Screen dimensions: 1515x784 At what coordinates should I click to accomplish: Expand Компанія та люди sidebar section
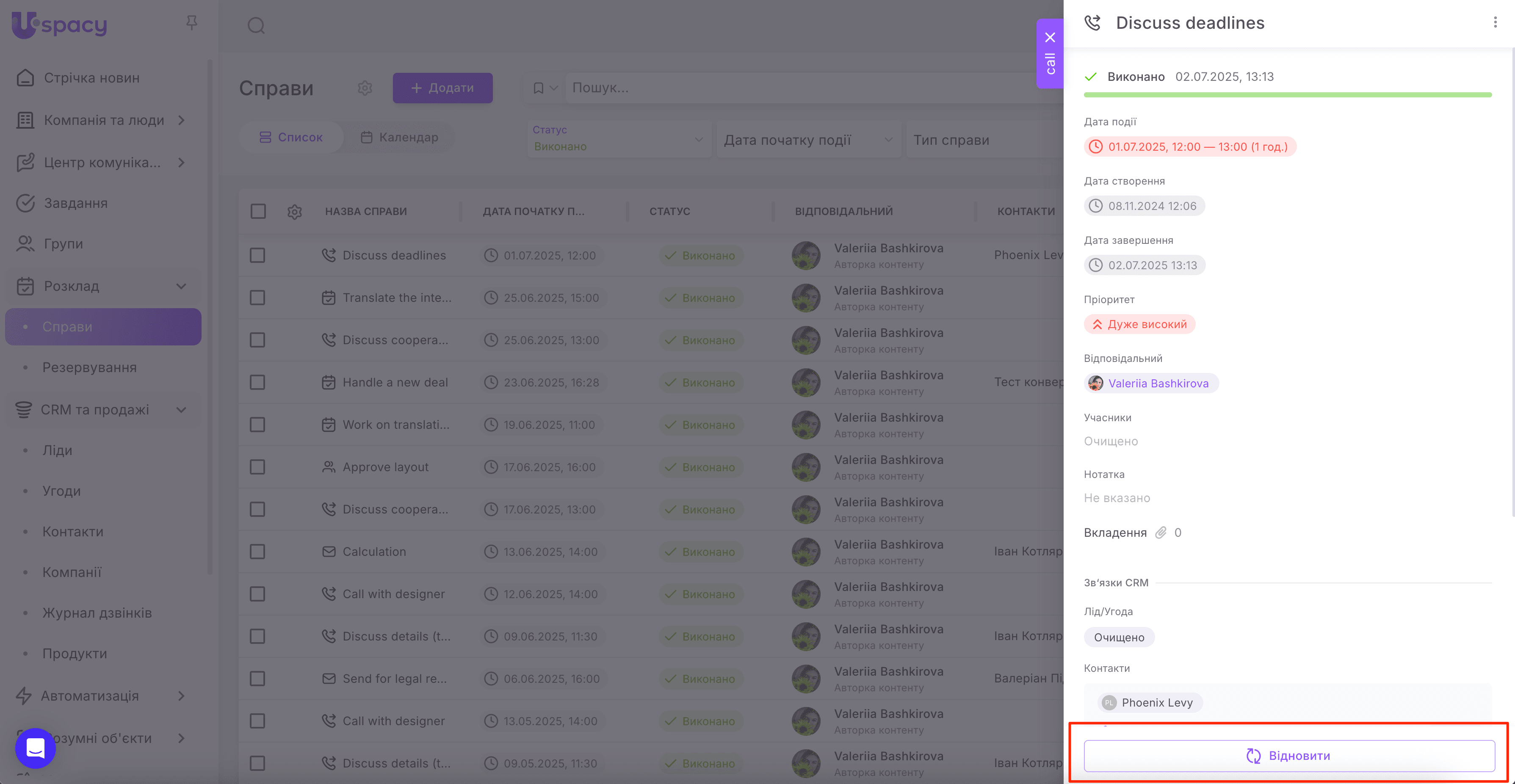[103, 120]
